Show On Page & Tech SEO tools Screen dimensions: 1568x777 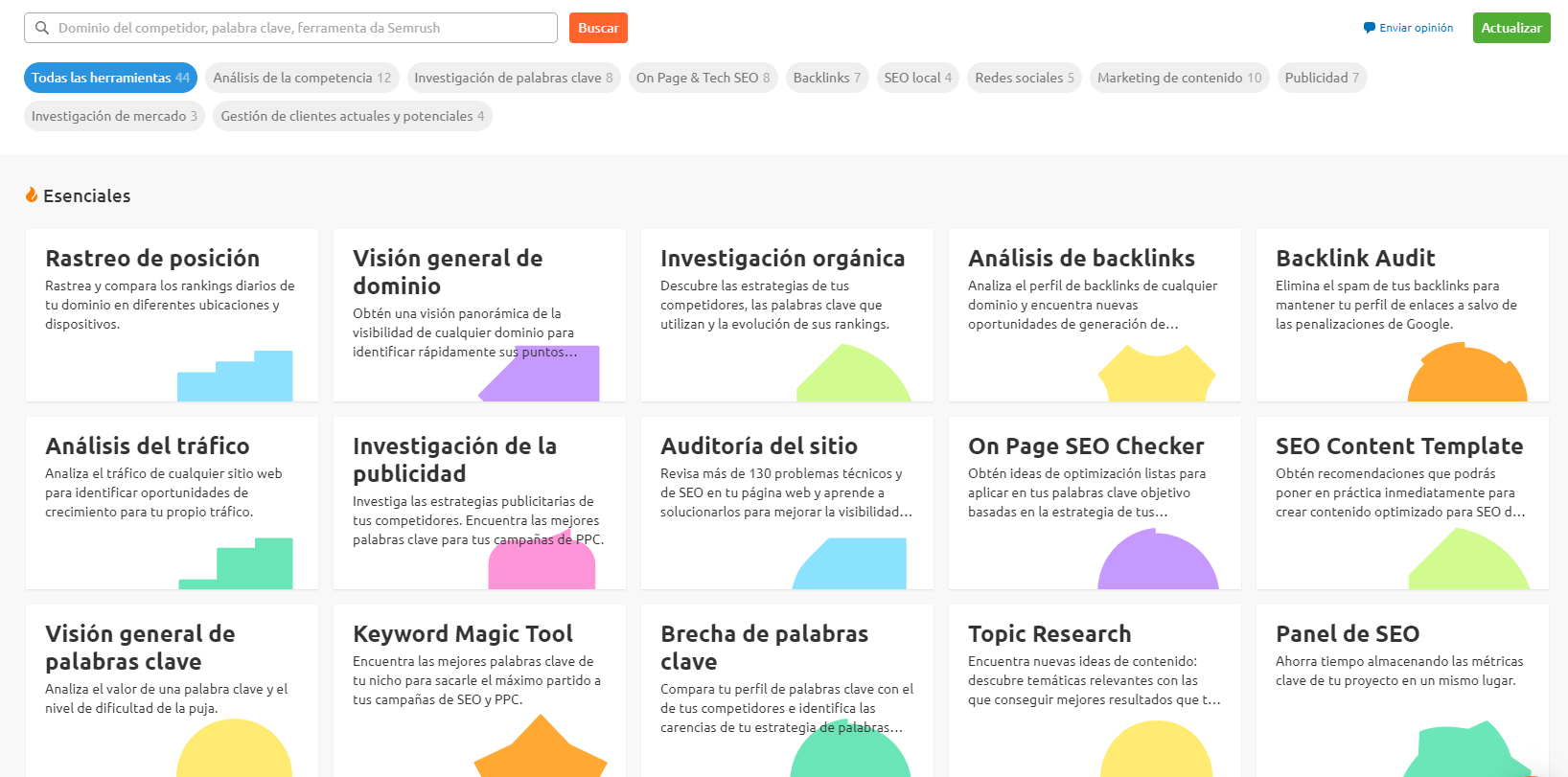pyautogui.click(x=703, y=78)
